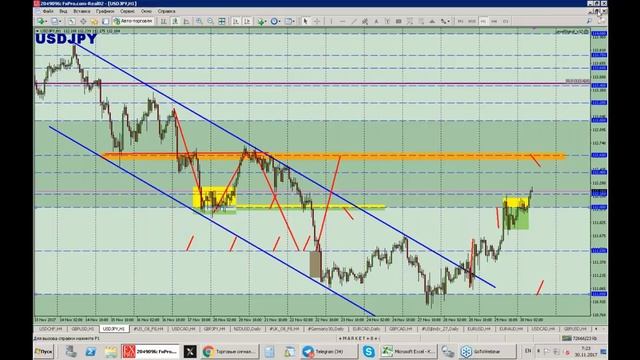Open the Periods clock icon

coord(274,21)
